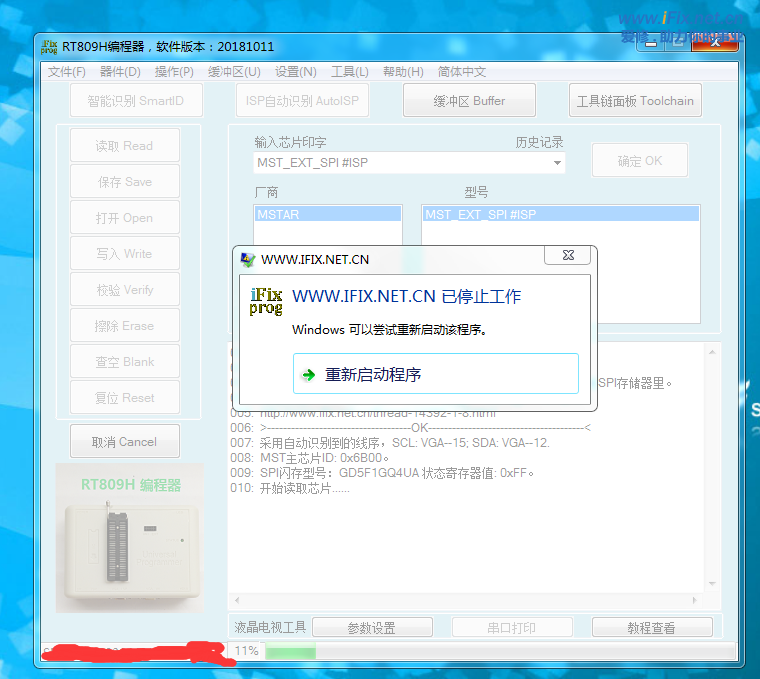Click the iFix prog logo in dialog
The width and height of the screenshot is (760, 679).
tap(266, 301)
